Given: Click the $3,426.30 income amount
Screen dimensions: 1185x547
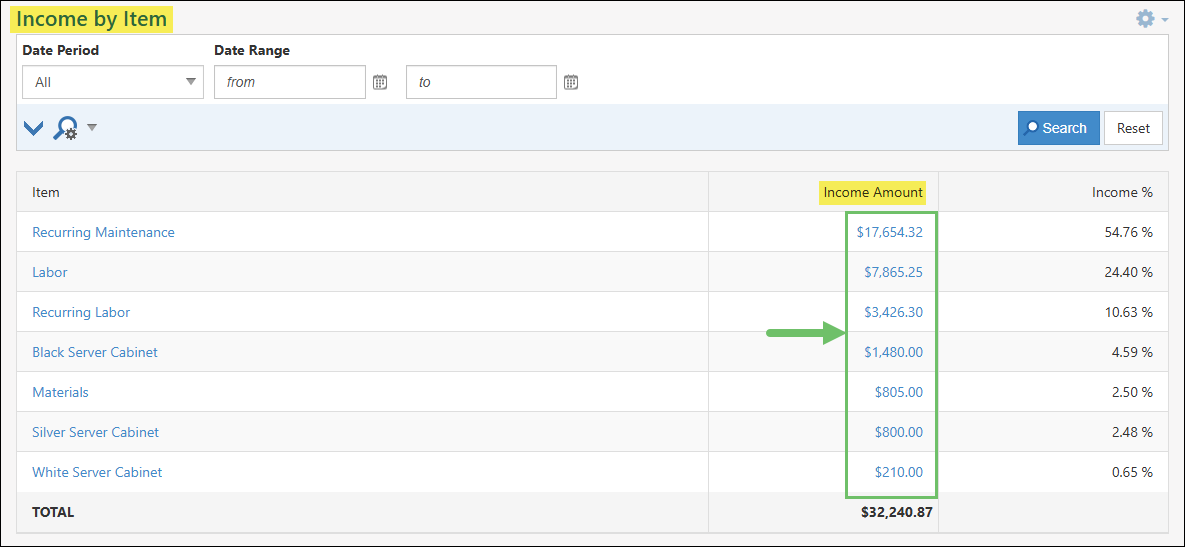Looking at the screenshot, I should click(893, 312).
